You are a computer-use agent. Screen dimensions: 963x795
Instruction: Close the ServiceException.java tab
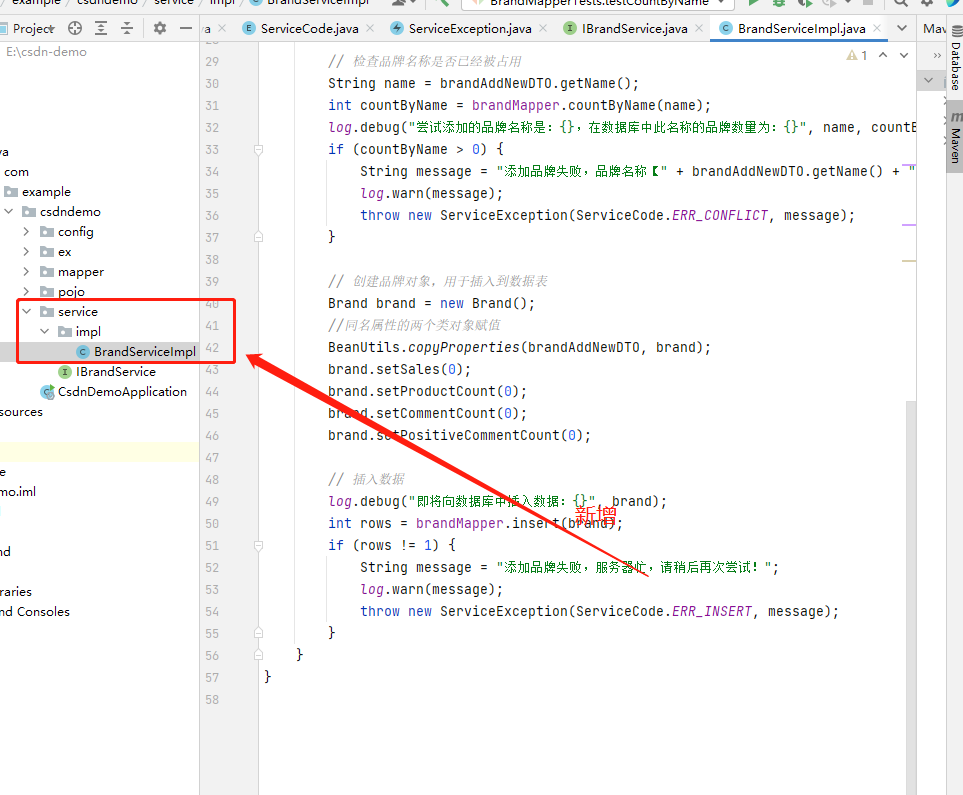coord(543,28)
